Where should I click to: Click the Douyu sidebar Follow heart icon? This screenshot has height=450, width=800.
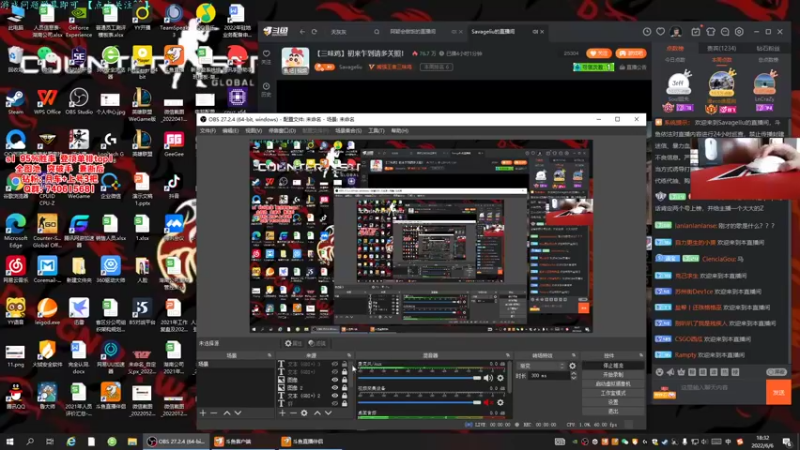tap(266, 56)
